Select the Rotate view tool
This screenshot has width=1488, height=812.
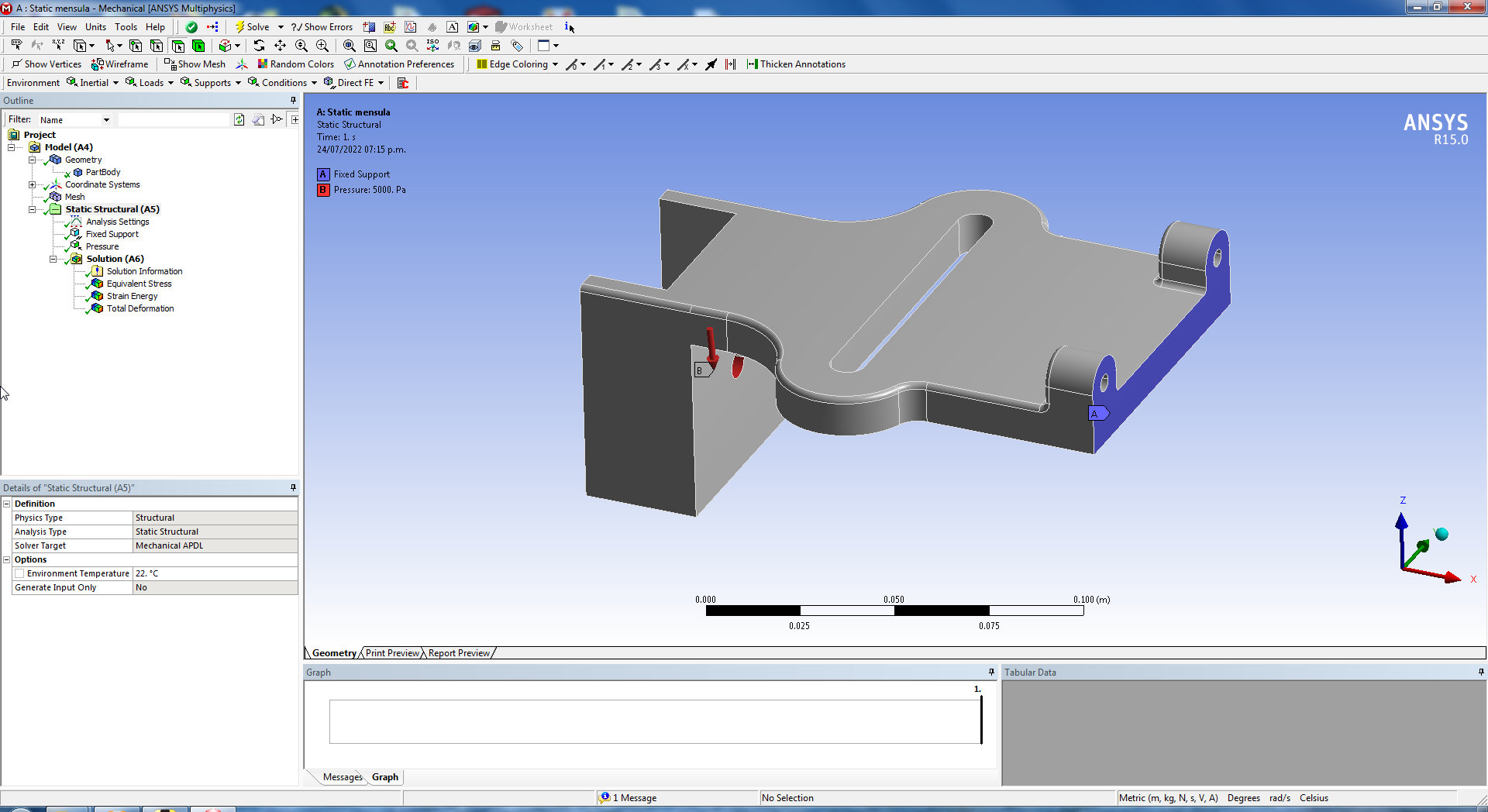(259, 46)
